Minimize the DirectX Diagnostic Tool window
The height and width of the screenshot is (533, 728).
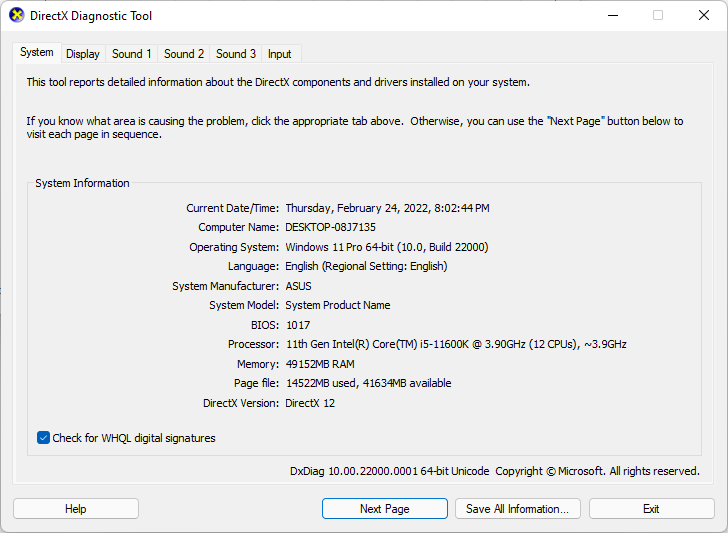613,15
